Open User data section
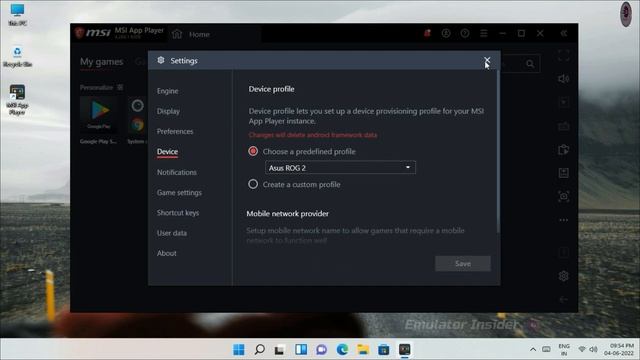This screenshot has width=640, height=360. tap(171, 233)
